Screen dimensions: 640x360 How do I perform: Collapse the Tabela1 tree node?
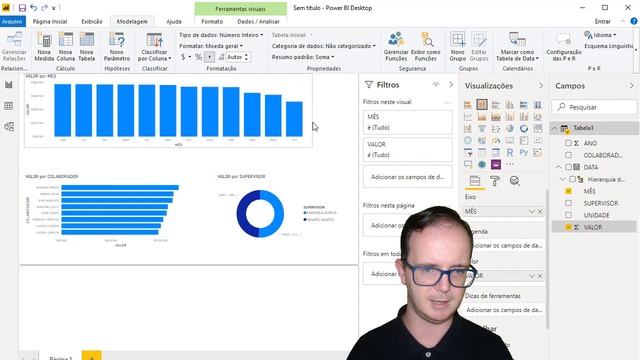tap(554, 128)
